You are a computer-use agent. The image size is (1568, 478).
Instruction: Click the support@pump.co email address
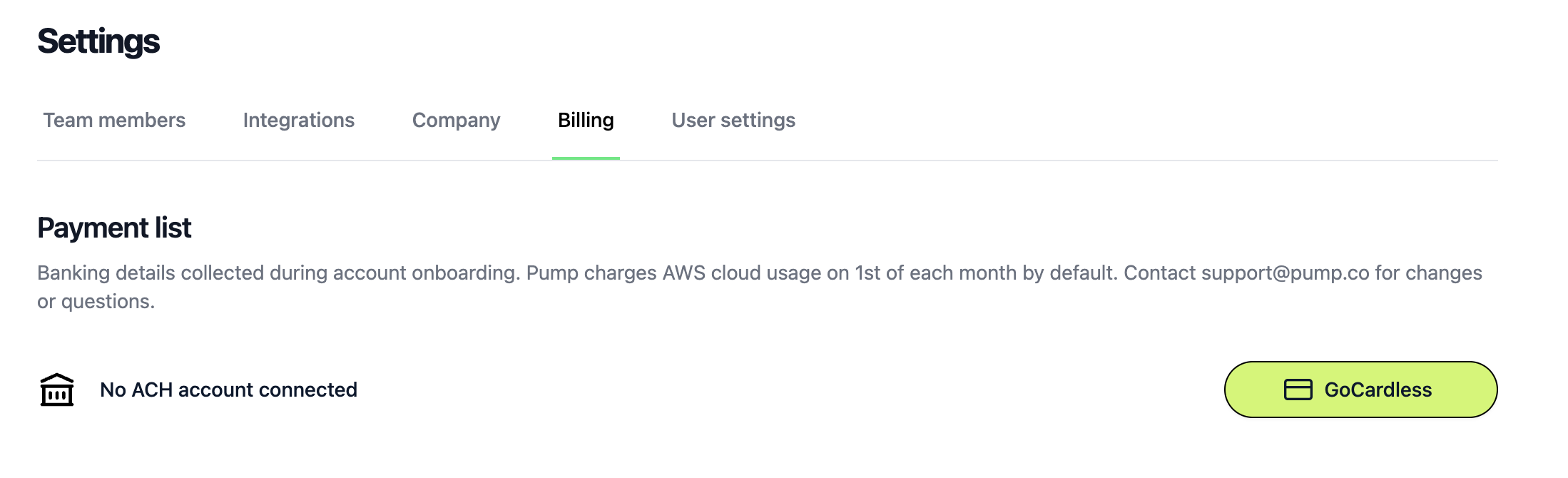pyautogui.click(x=1285, y=273)
